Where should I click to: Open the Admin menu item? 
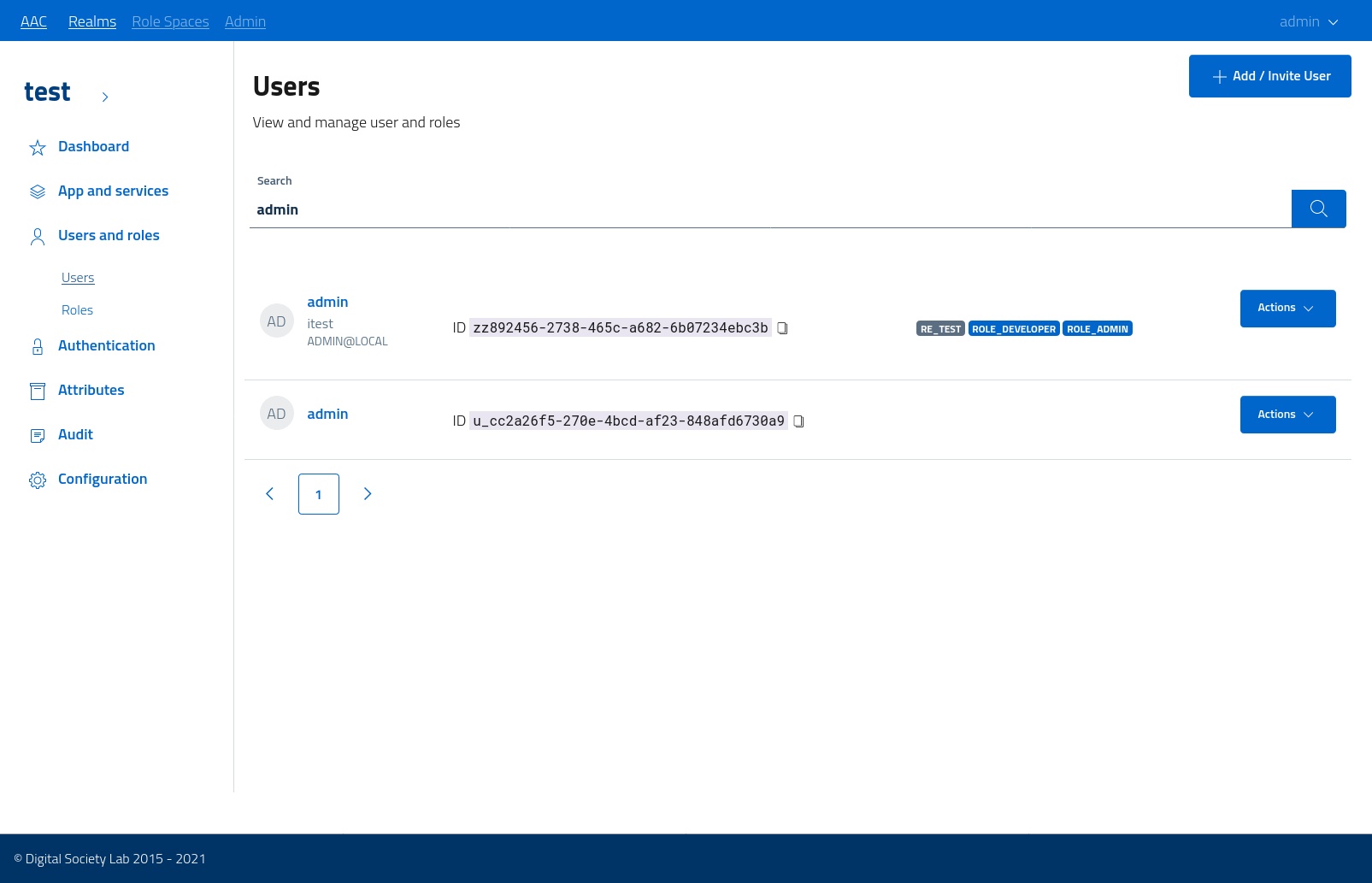coord(245,21)
